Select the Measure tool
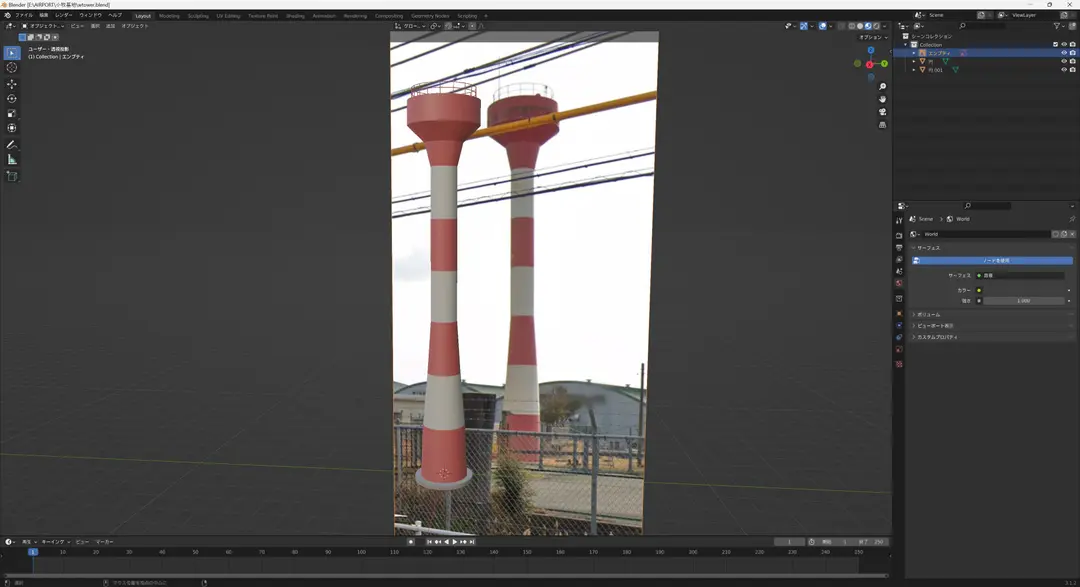 [x=12, y=160]
